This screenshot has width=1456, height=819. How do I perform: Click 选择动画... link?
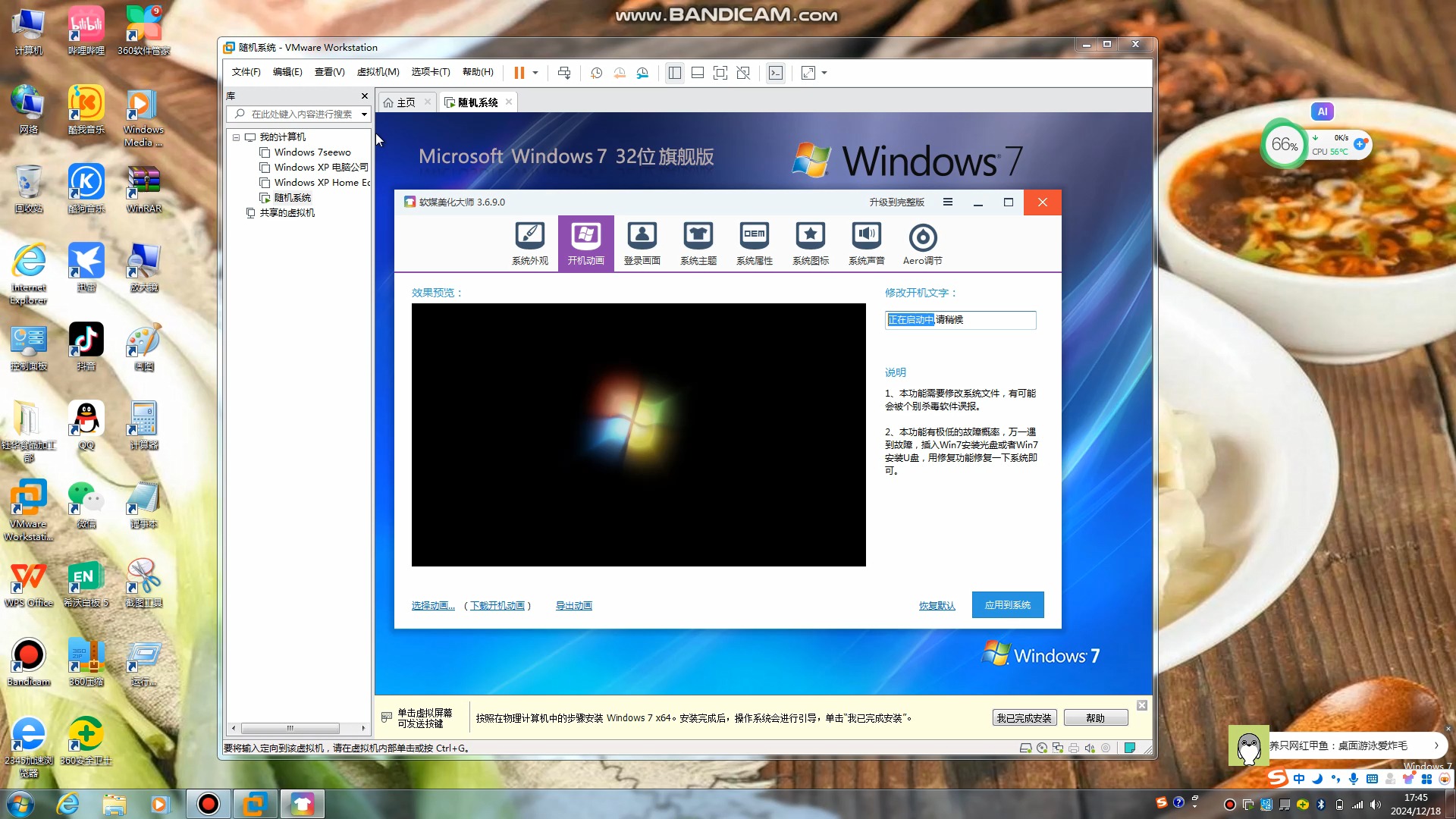click(x=433, y=605)
